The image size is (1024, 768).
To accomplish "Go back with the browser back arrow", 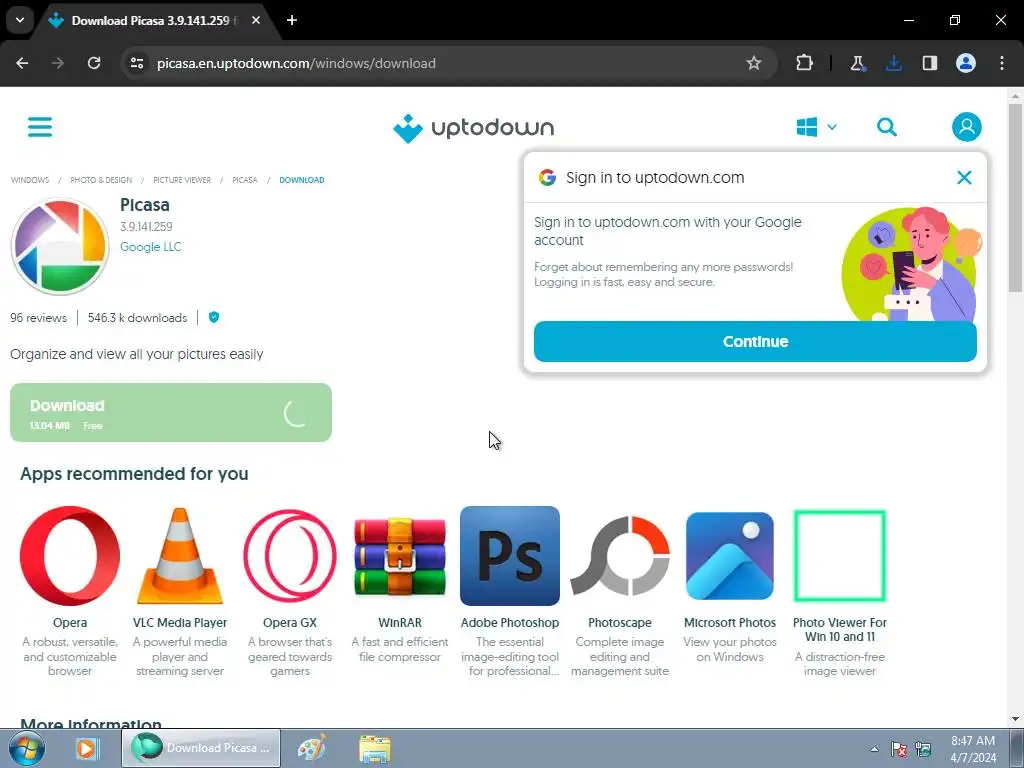I will 22,63.
